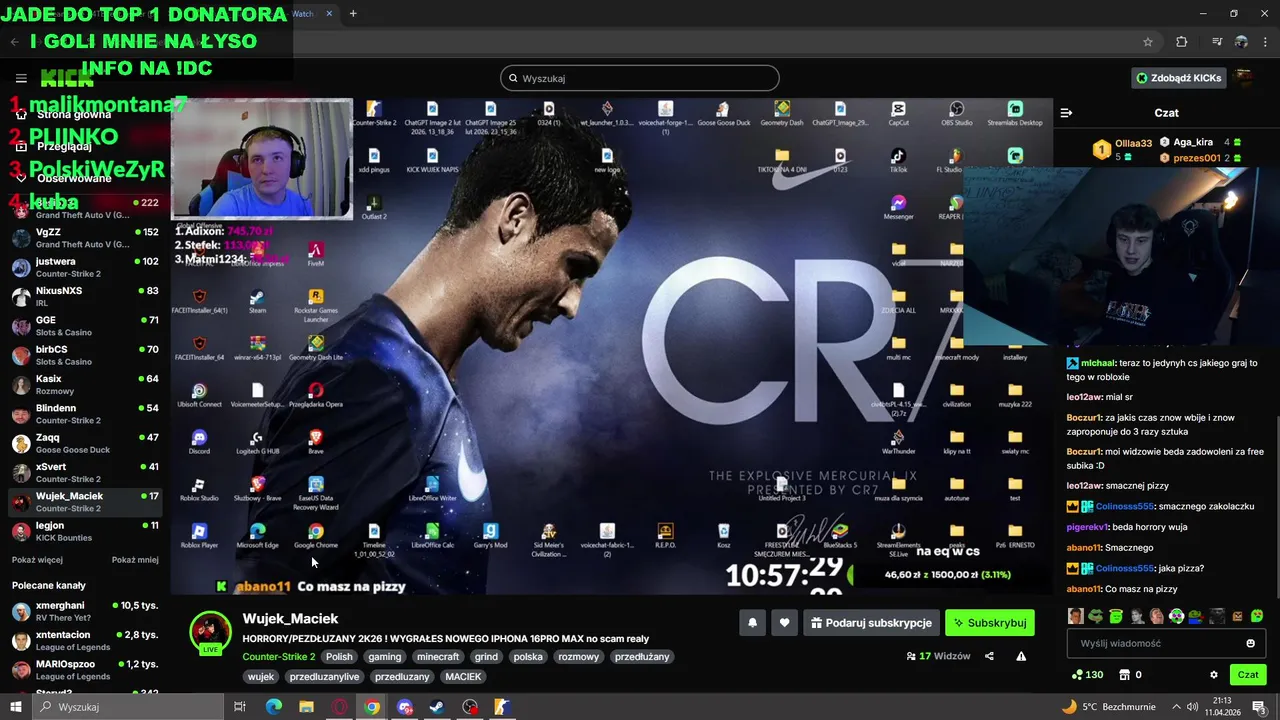Click pigerekv1 username in chat
Viewport: 1280px width, 720px height.
[1087, 527]
